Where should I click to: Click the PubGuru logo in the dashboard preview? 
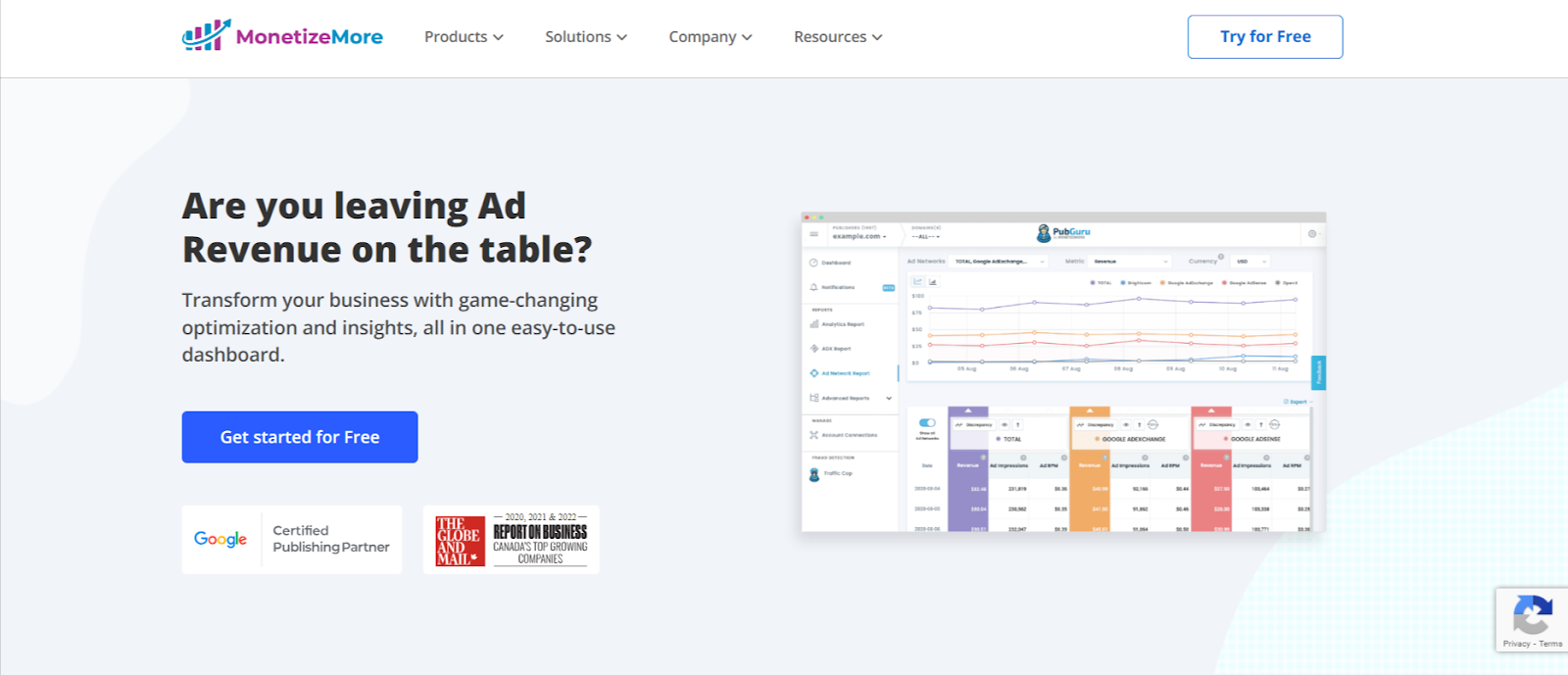click(x=1063, y=233)
